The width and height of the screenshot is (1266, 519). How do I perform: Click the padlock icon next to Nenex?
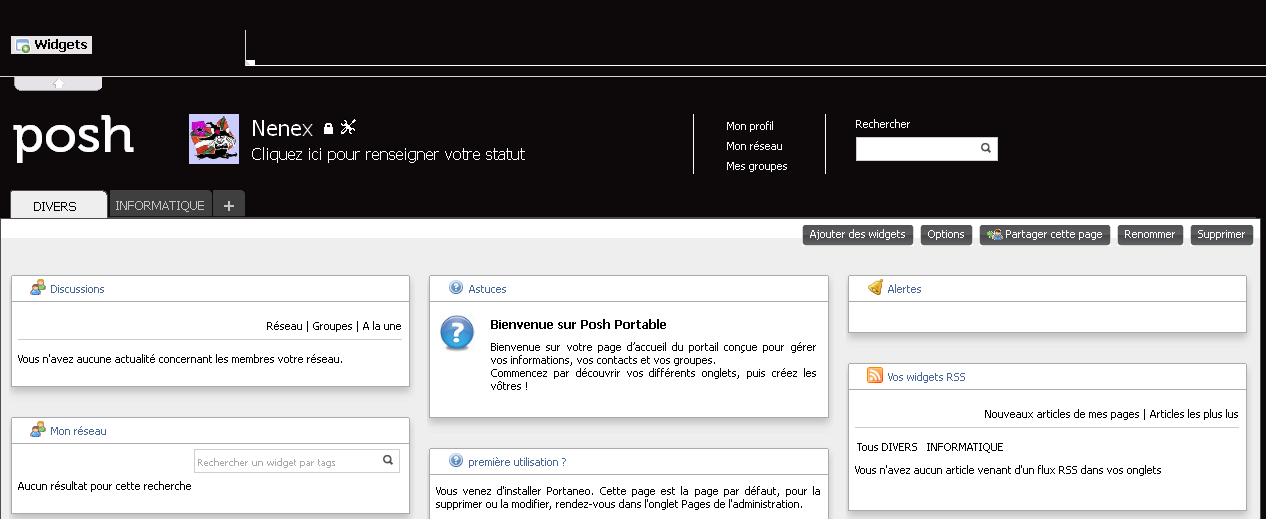328,129
